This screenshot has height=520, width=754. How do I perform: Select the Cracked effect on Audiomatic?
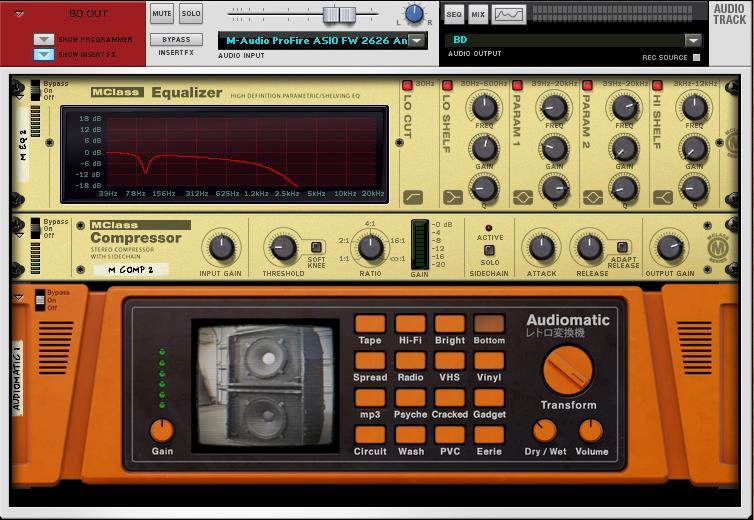[x=450, y=398]
